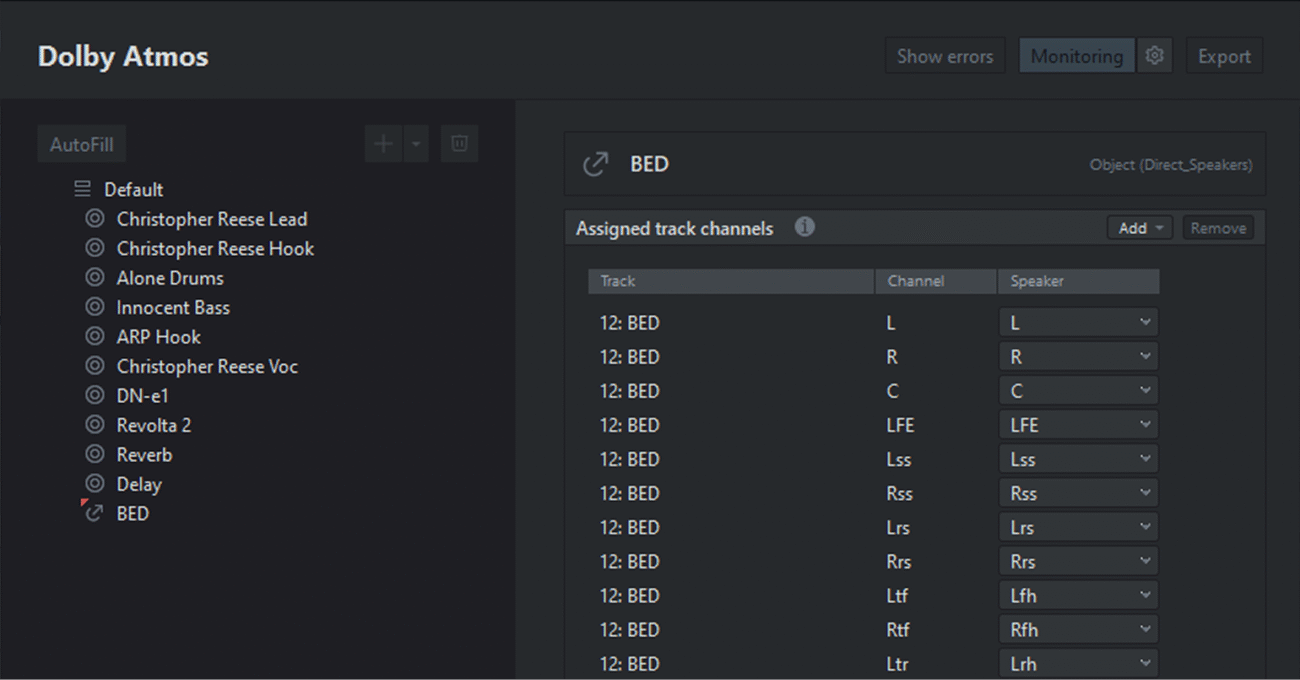Click the delete trash icon in the list toolbar
This screenshot has height=680, width=1300.
tap(459, 144)
